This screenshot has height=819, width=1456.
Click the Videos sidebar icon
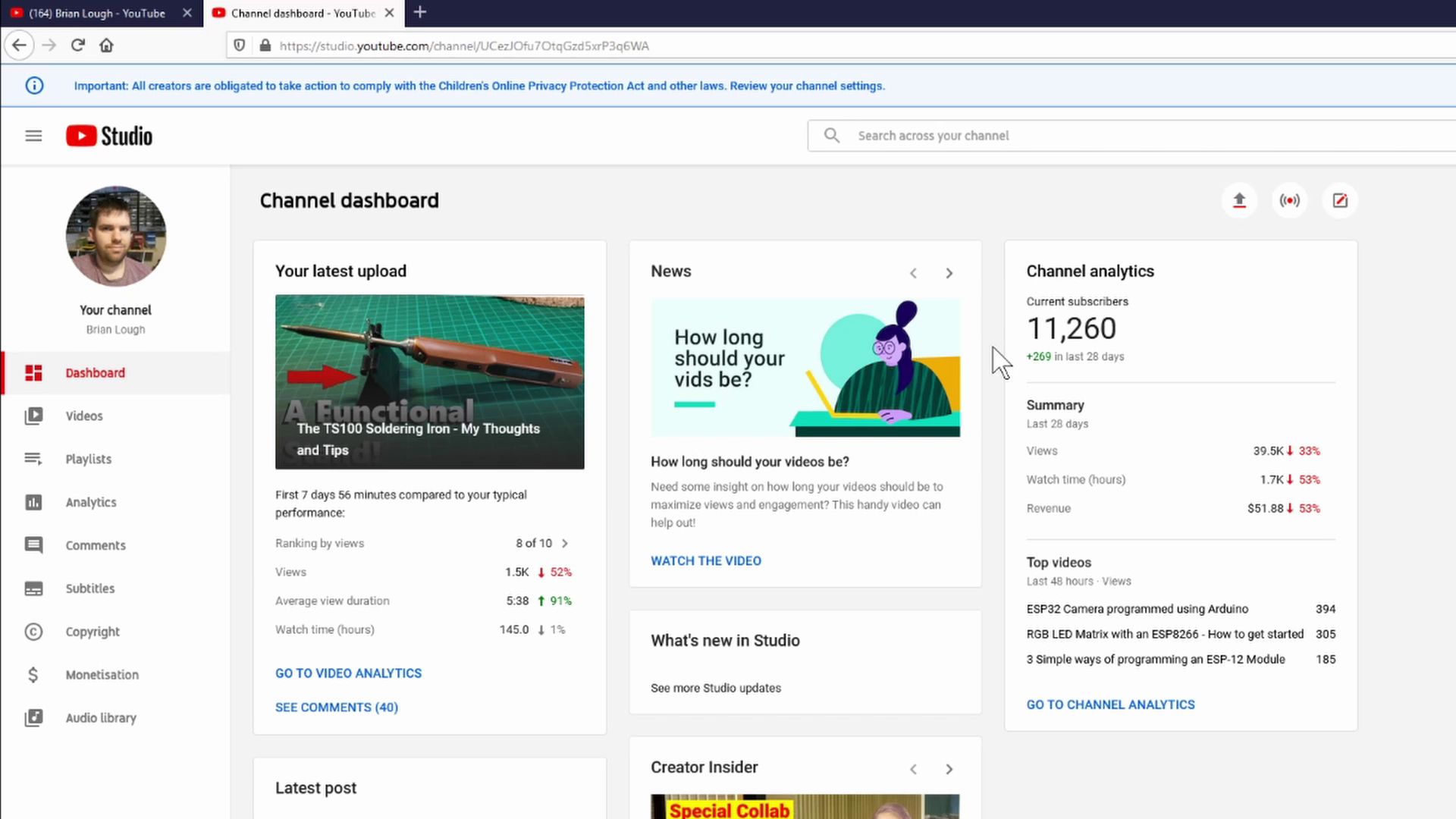[x=33, y=416]
